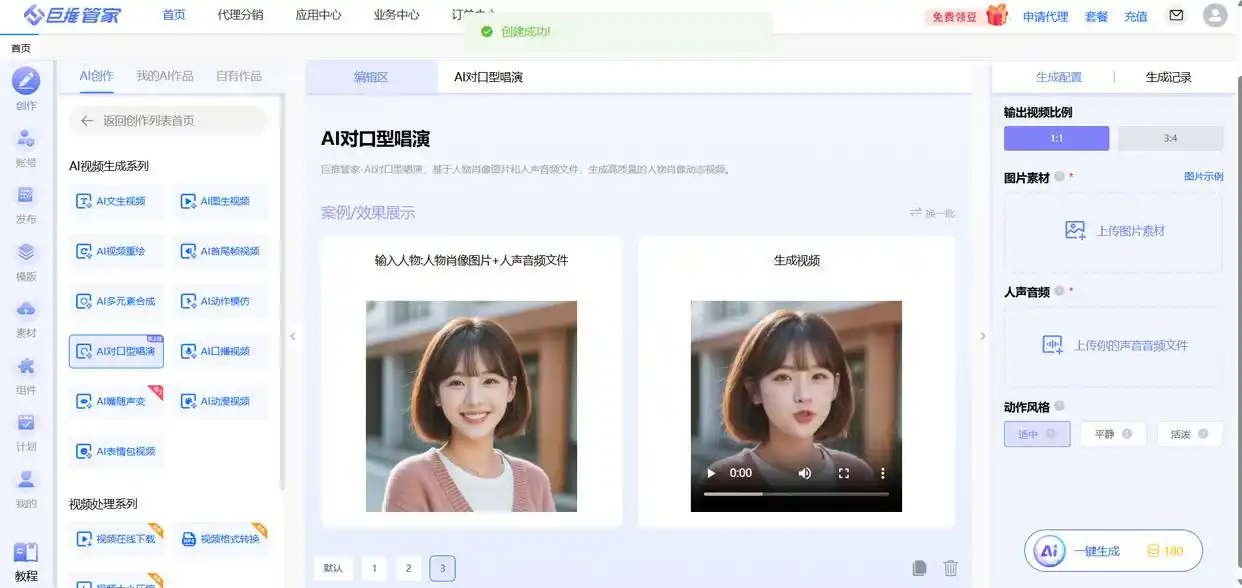The image size is (1242, 588).
Task: Click the 人声音频 help icon
Action: click(1059, 292)
